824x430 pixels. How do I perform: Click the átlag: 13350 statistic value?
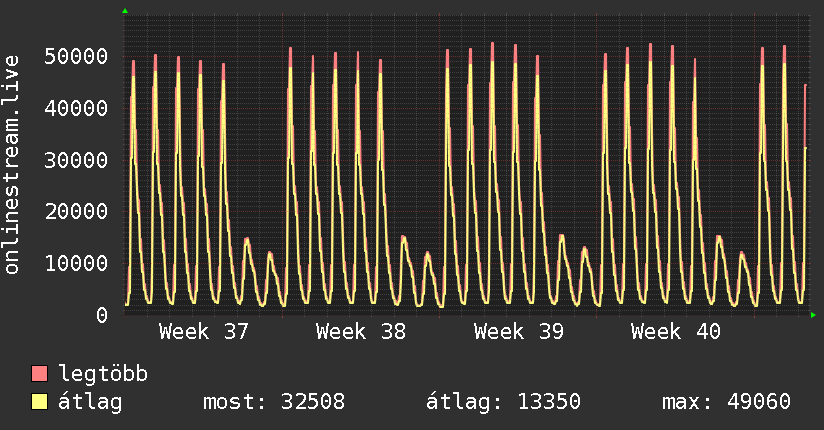[503, 402]
